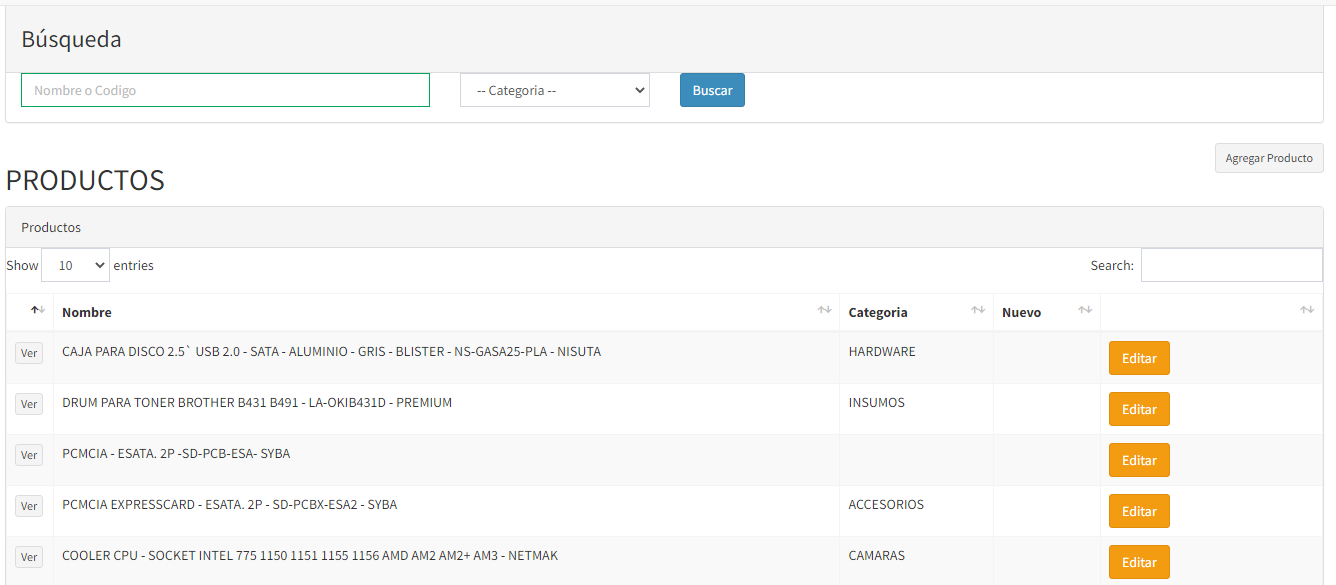Viewport: 1336px width, 585px height.
Task: Click the table Search input box
Action: click(x=1231, y=265)
